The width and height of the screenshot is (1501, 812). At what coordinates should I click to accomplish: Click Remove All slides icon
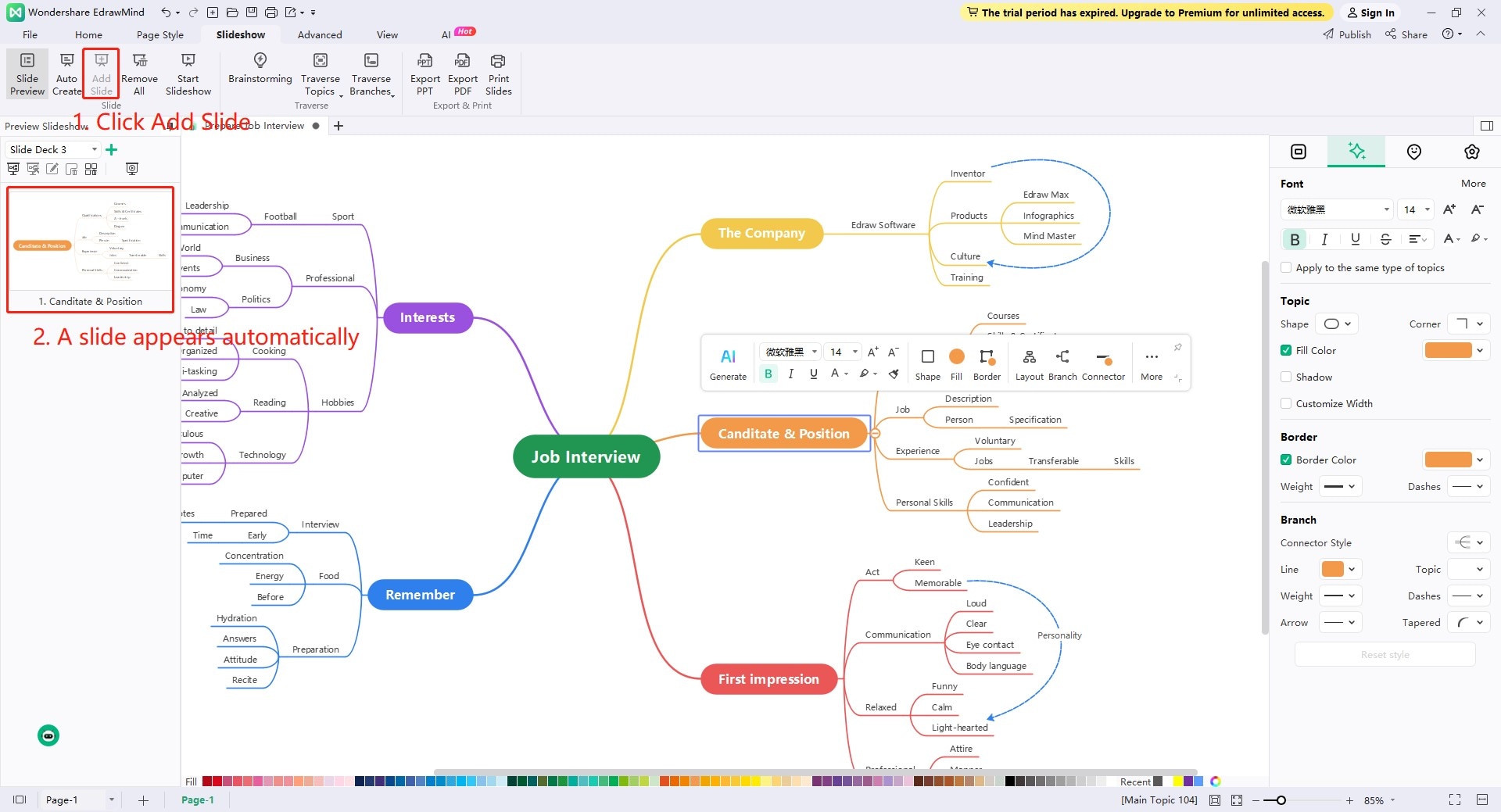pyautogui.click(x=139, y=74)
